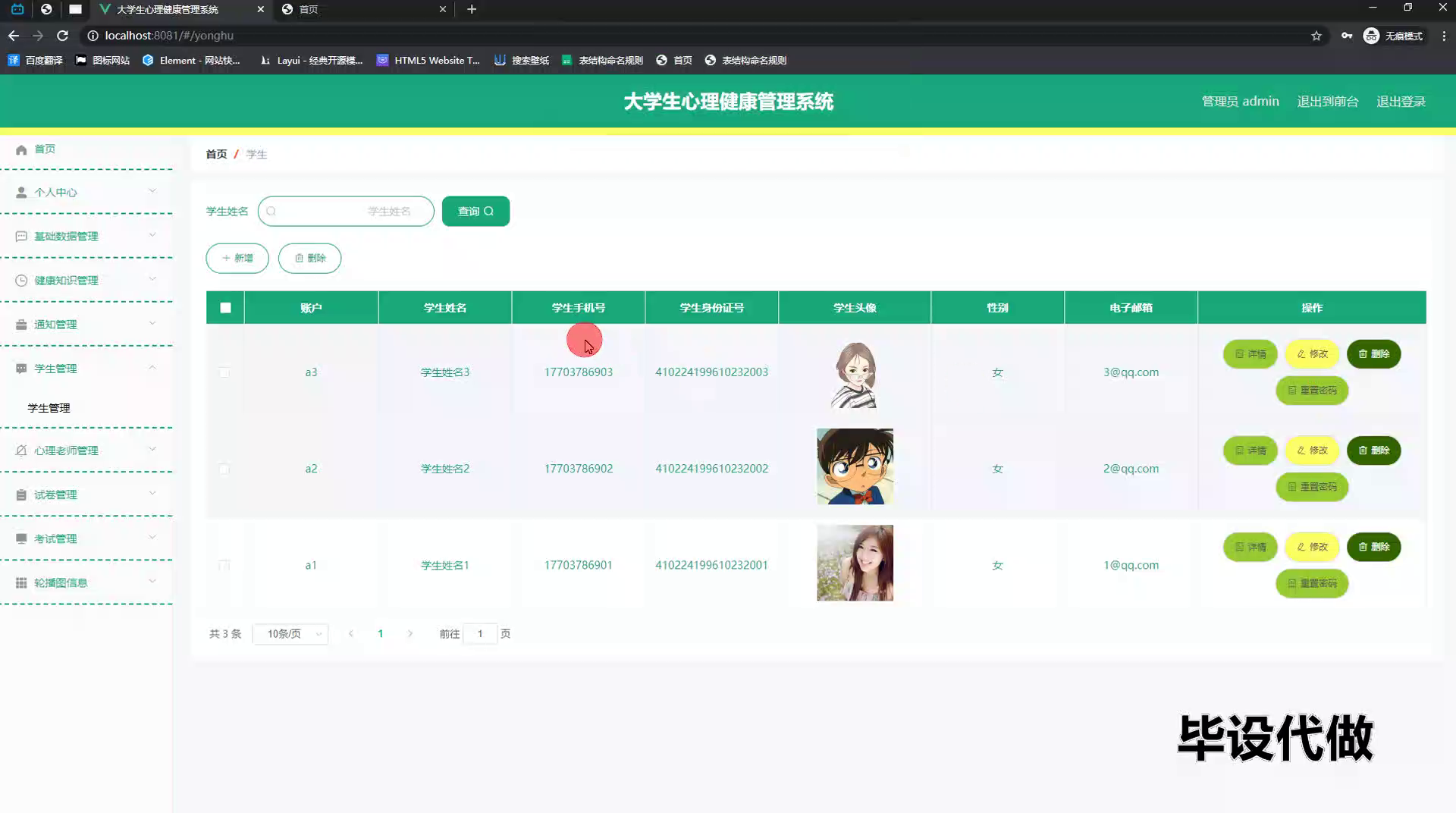Screen dimensions: 1456x813
Task: Click the 试卷管理 clipboard icon
Action: coord(21,494)
